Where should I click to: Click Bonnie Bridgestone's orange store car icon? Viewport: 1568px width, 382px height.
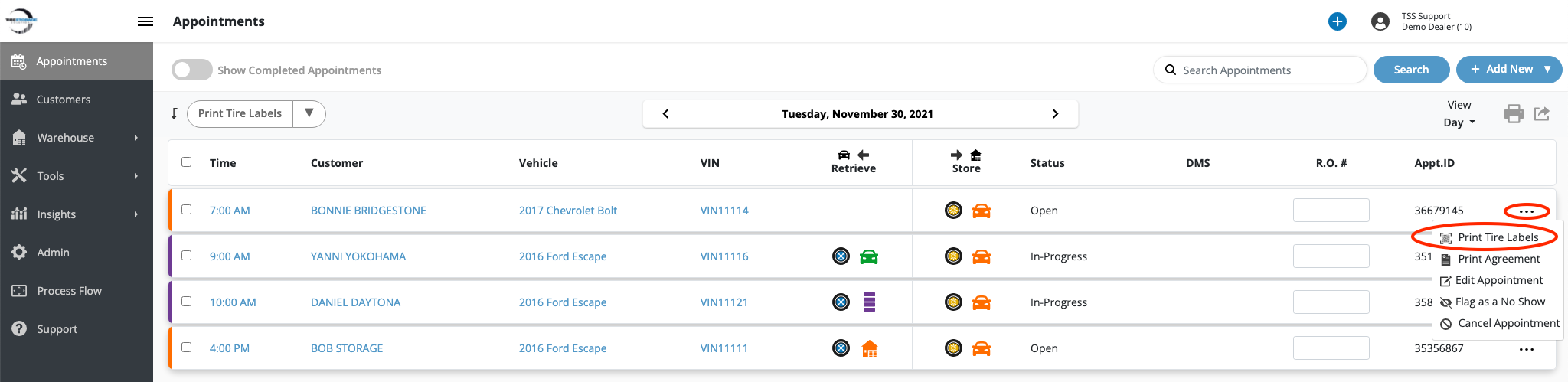tap(982, 211)
